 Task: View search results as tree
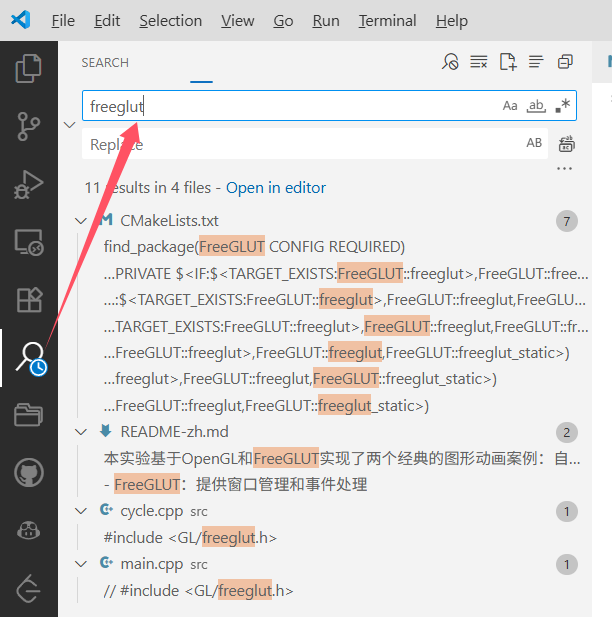point(536,62)
